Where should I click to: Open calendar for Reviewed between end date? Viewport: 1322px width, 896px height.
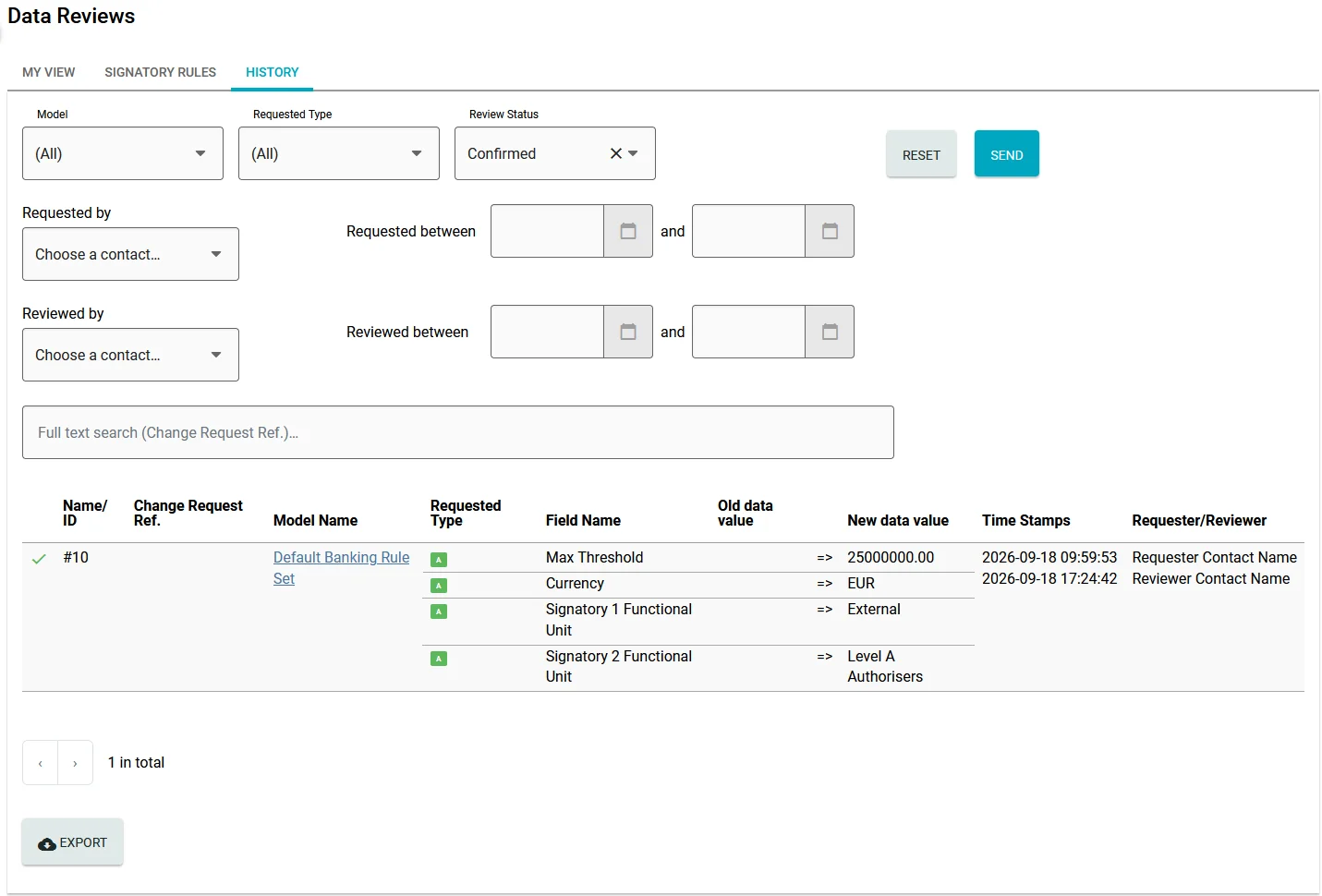pos(830,332)
